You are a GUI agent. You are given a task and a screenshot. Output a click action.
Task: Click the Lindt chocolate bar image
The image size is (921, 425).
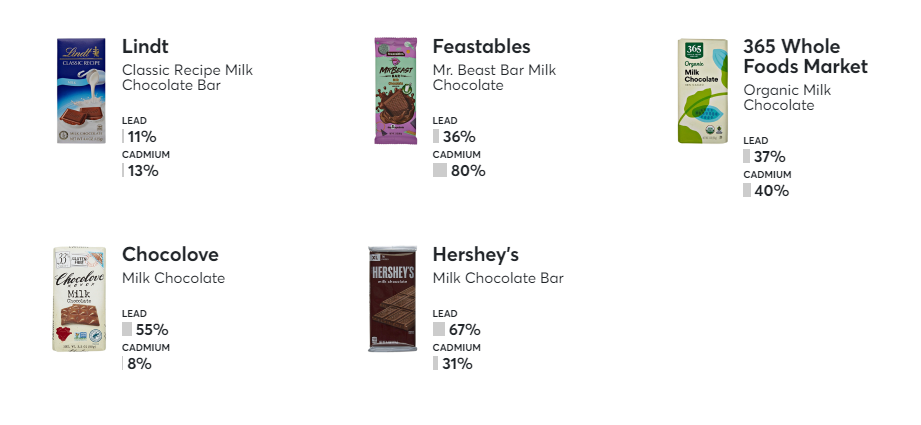tap(81, 91)
